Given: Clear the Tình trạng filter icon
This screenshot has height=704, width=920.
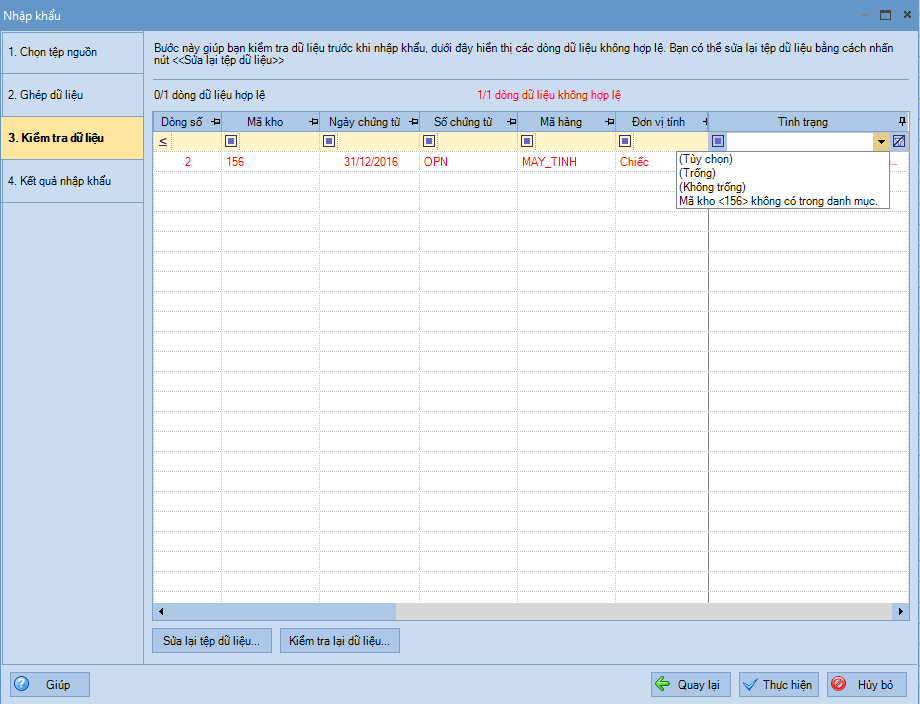Looking at the screenshot, I should pyautogui.click(x=898, y=141).
